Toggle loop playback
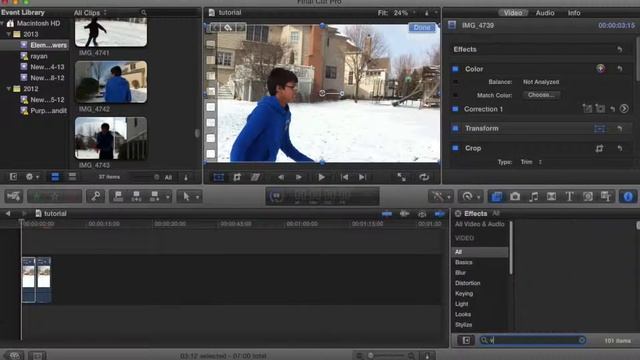Viewport: 640px width, 360px height. (x=424, y=177)
